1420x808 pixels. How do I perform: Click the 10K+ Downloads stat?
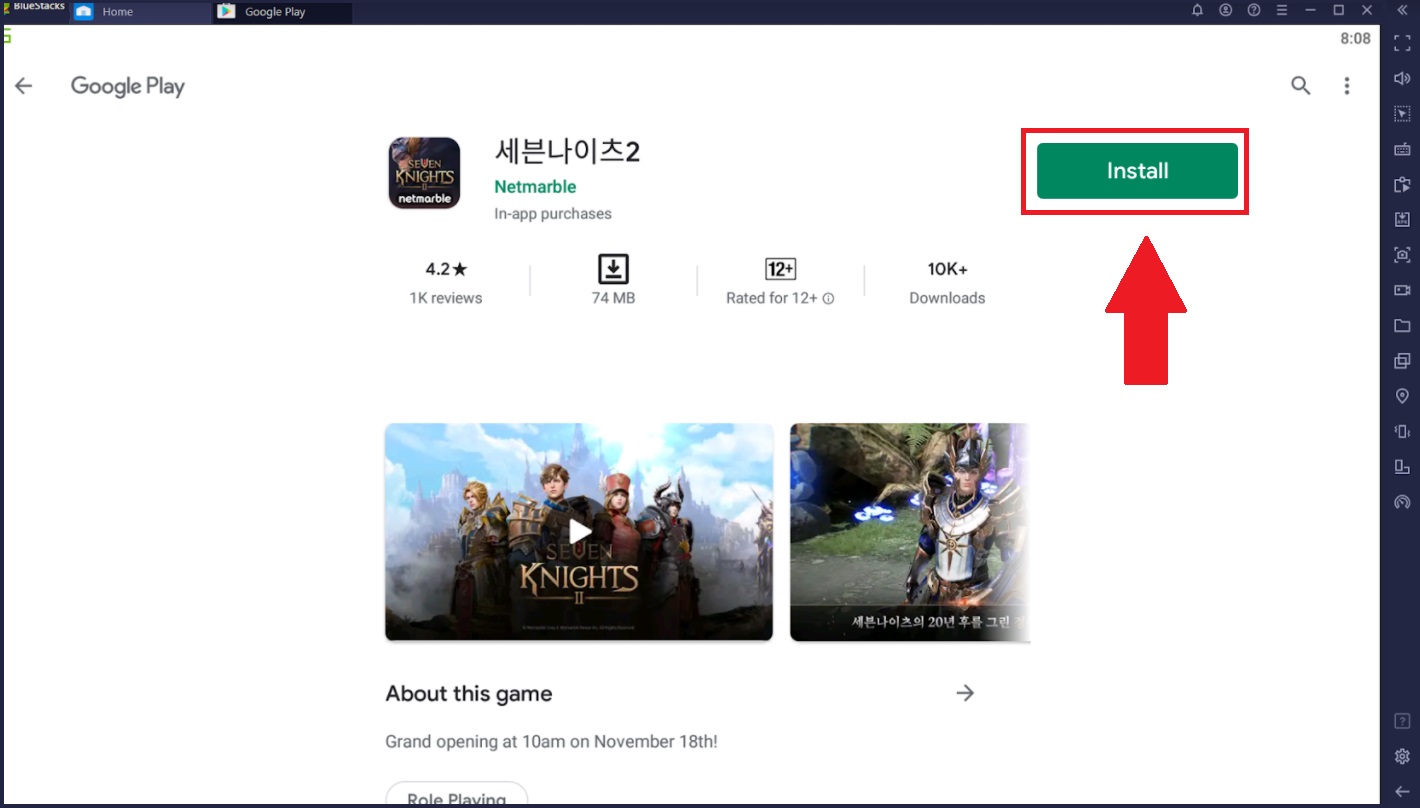click(x=947, y=282)
